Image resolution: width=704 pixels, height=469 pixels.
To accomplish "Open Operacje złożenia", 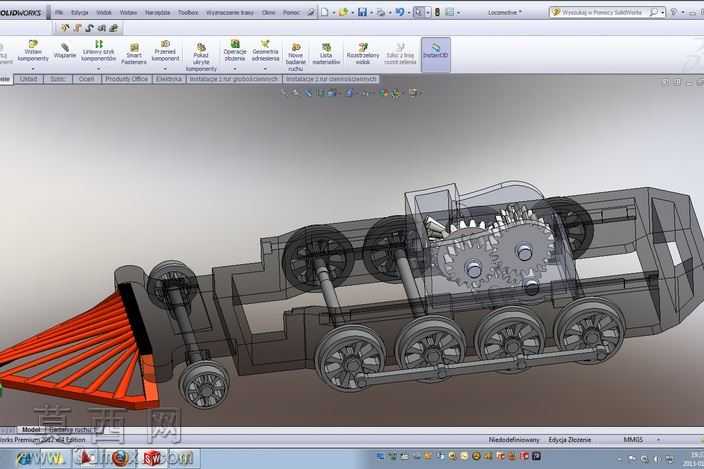I will pyautogui.click(x=235, y=51).
